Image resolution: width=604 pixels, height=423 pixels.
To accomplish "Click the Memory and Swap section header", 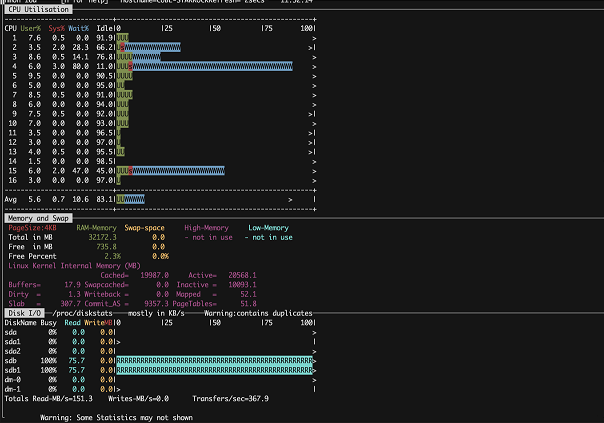I will [x=38, y=218].
